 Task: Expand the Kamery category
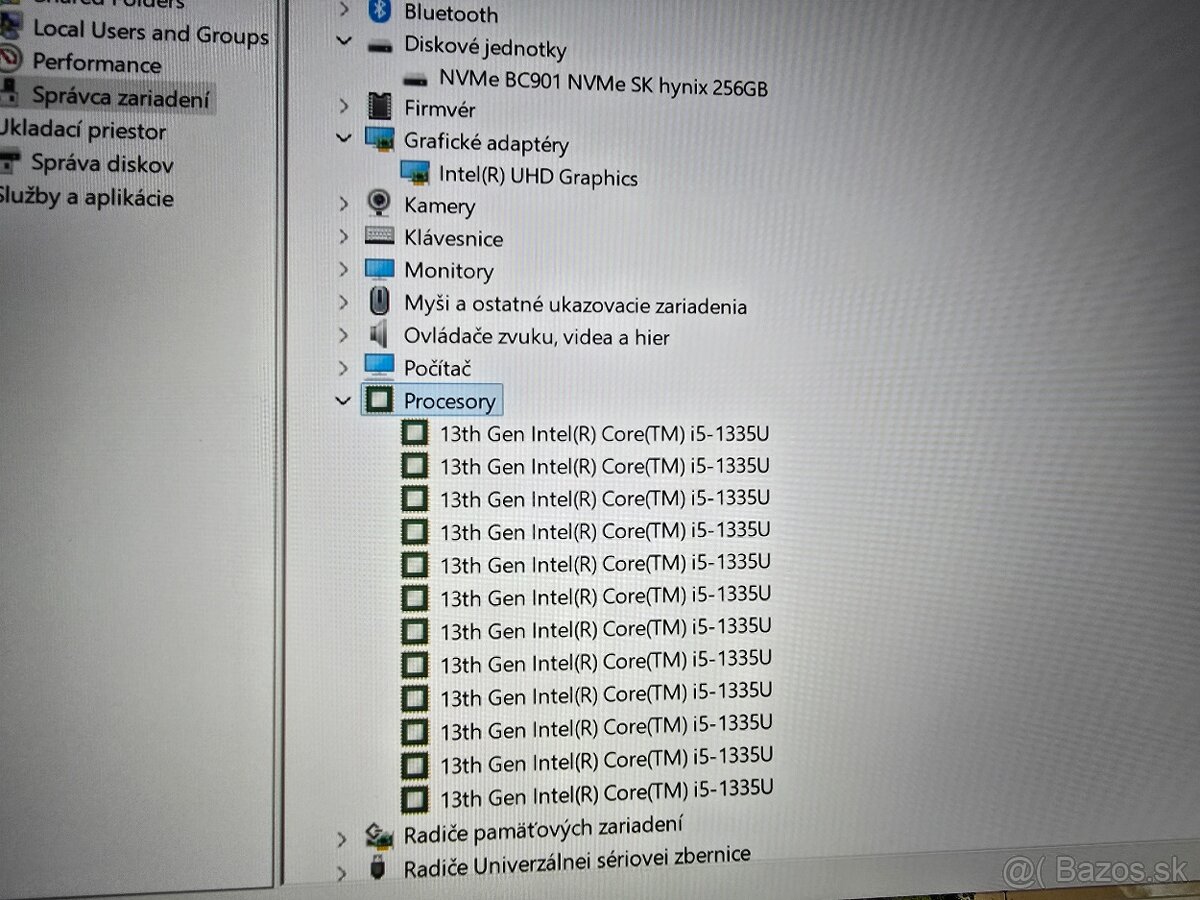click(343, 203)
